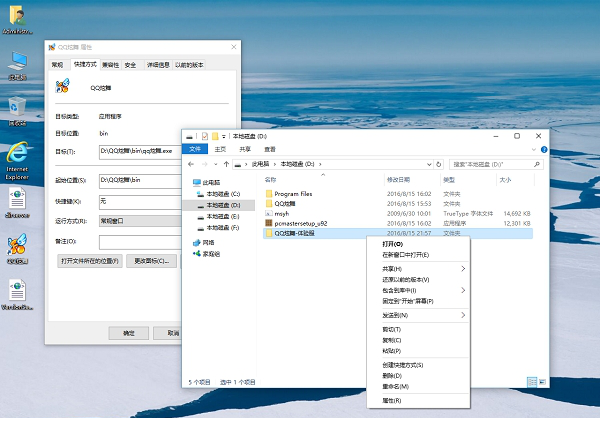600x434 pixels.
Task: Click the 目标(T) path input field
Action: pos(140,152)
